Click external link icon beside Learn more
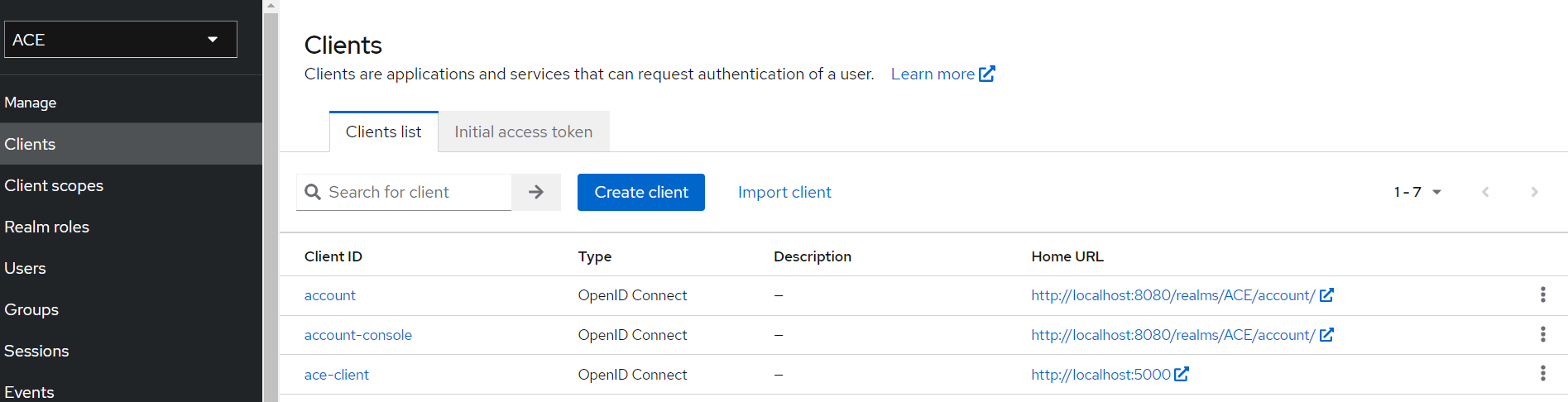Screen dimensions: 1568x402 pyautogui.click(x=986, y=74)
